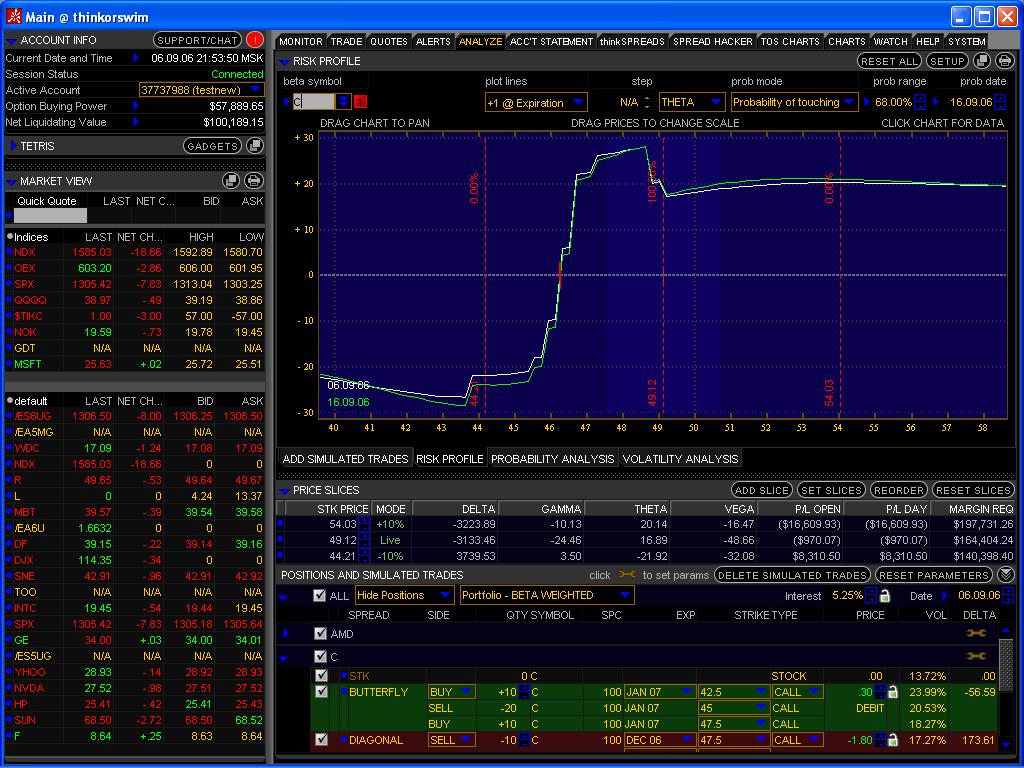1024x768 pixels.
Task: Click the red alert icon in Account Info
Action: click(255, 40)
